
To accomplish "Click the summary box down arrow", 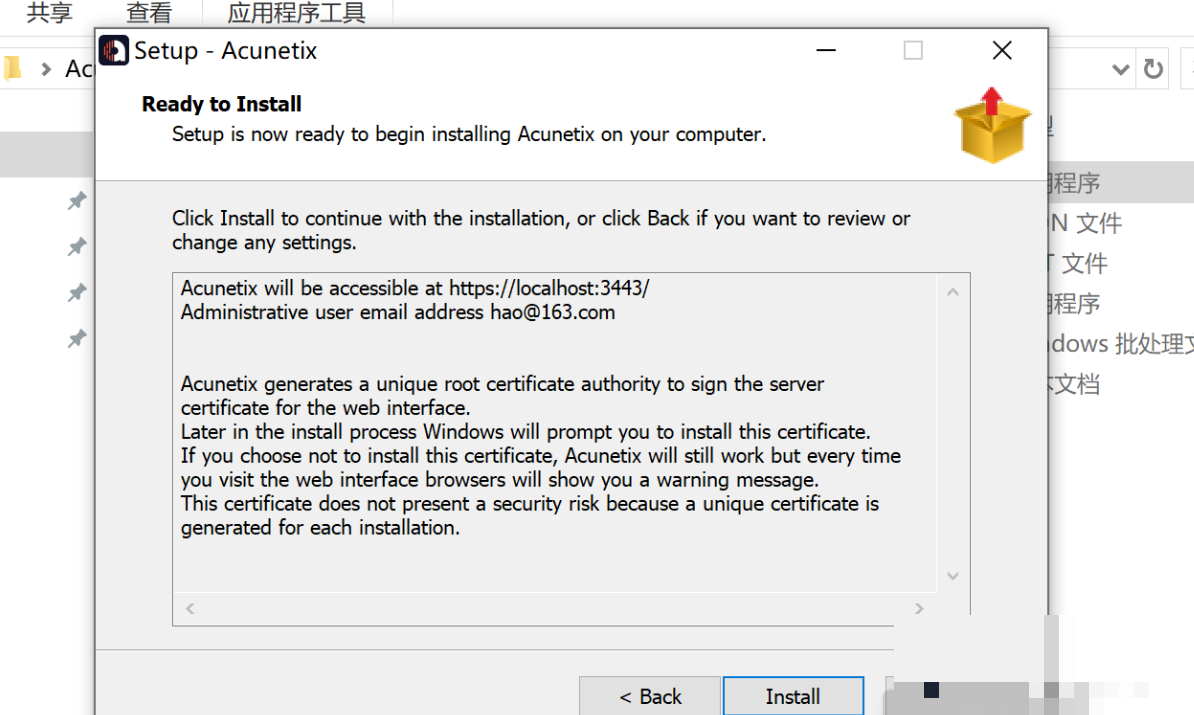I will (x=953, y=576).
